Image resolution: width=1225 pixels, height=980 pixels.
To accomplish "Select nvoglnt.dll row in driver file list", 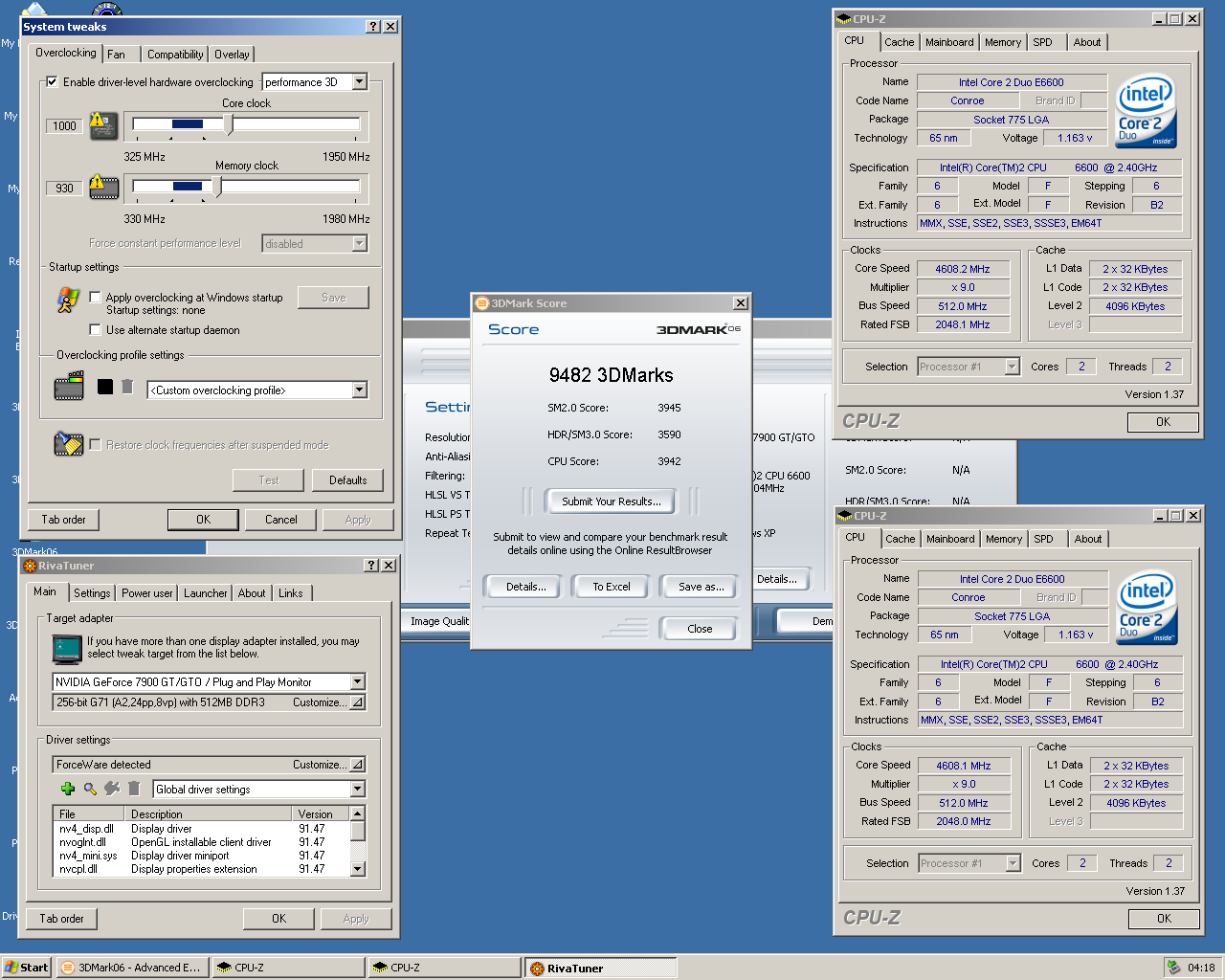I will pyautogui.click(x=202, y=842).
